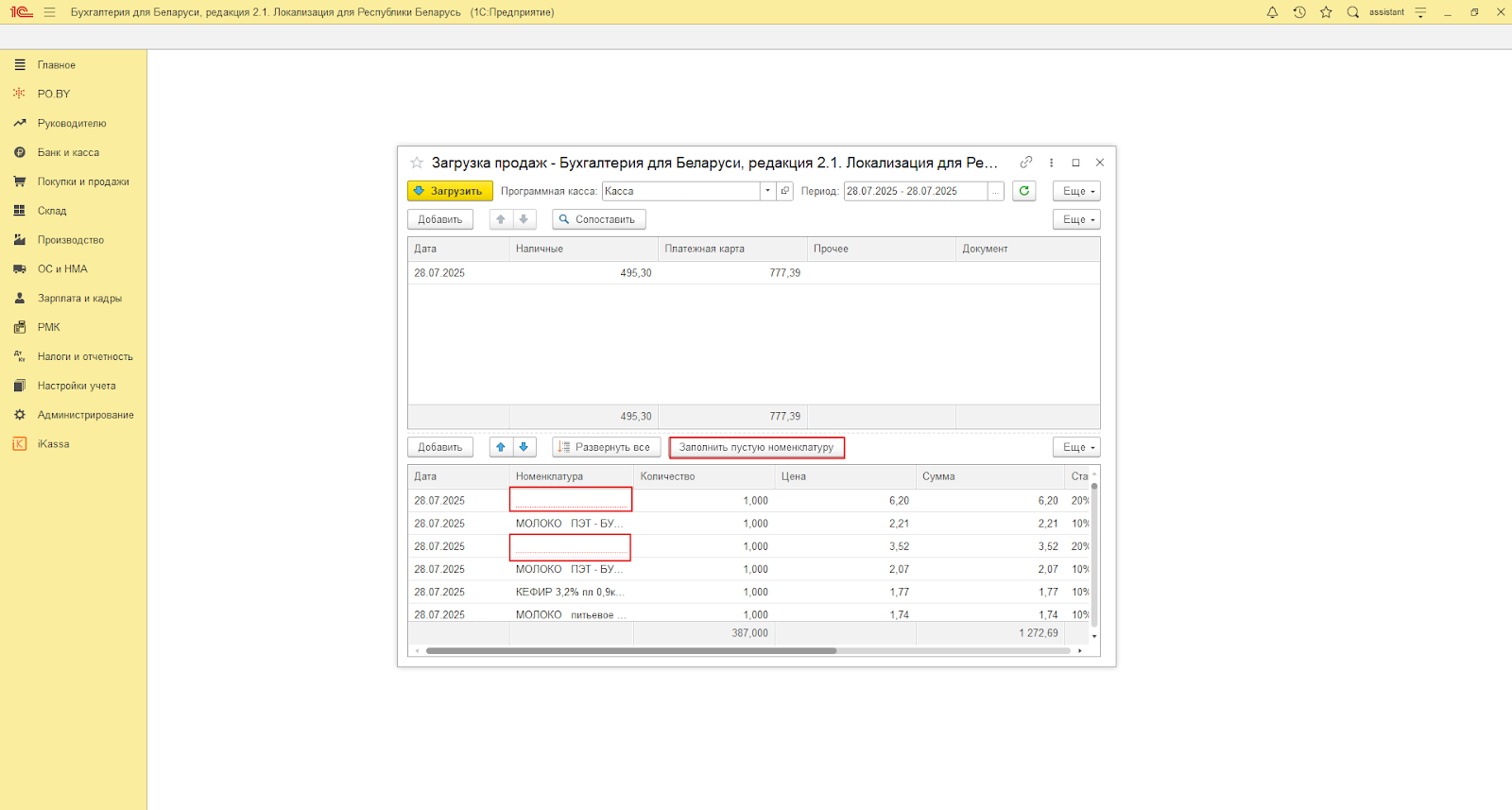Move upper table row down arrow

point(524,219)
